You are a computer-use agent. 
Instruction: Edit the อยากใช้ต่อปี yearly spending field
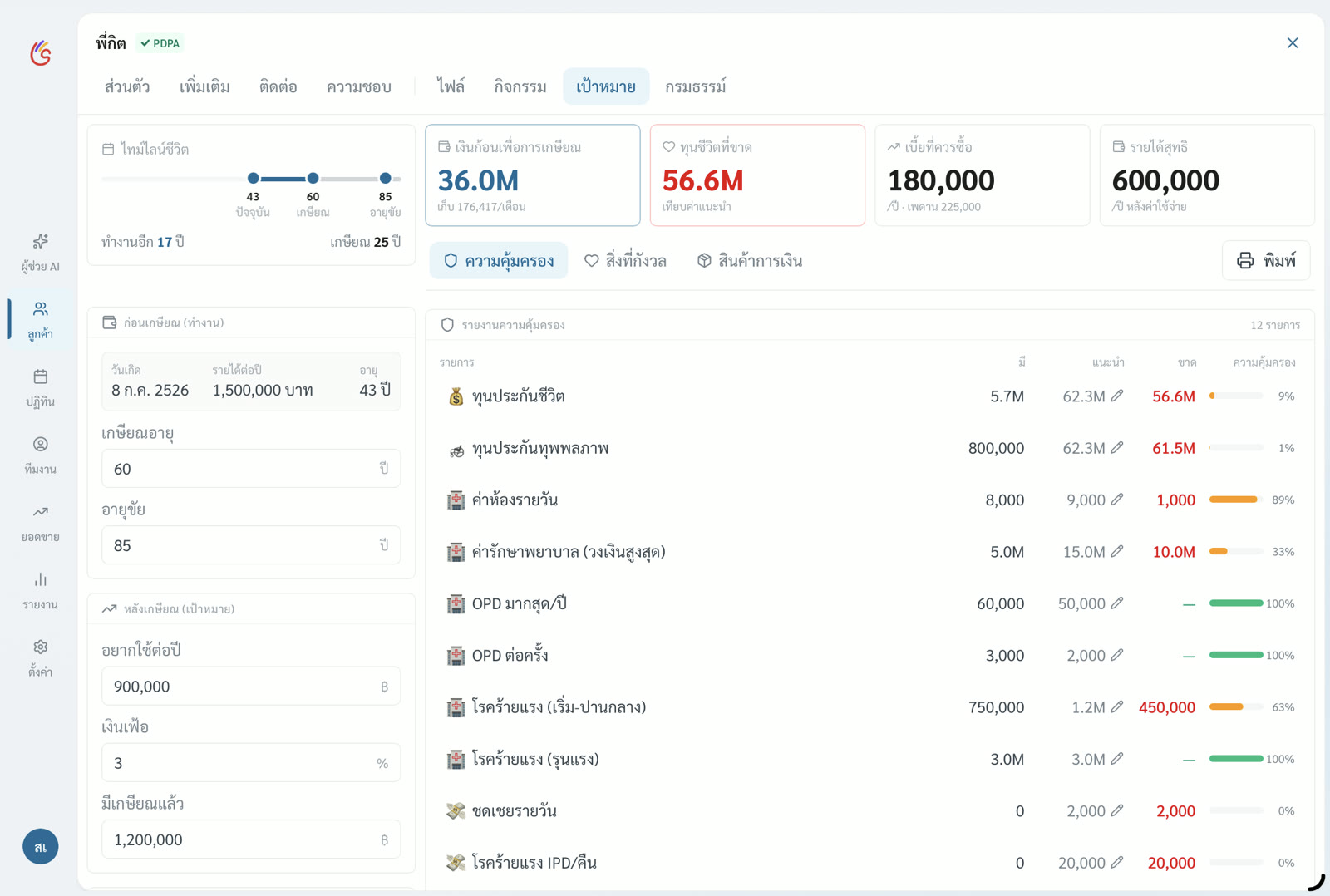[x=251, y=687]
